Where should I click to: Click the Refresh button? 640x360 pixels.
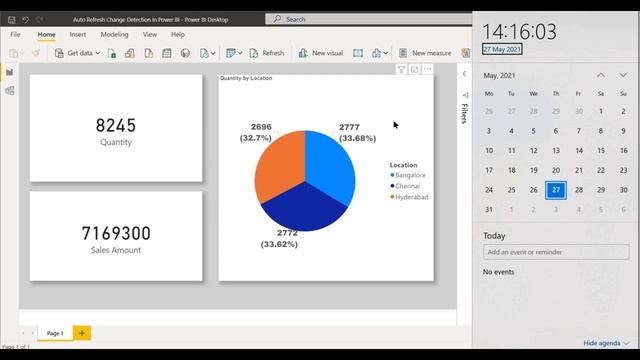click(267, 53)
